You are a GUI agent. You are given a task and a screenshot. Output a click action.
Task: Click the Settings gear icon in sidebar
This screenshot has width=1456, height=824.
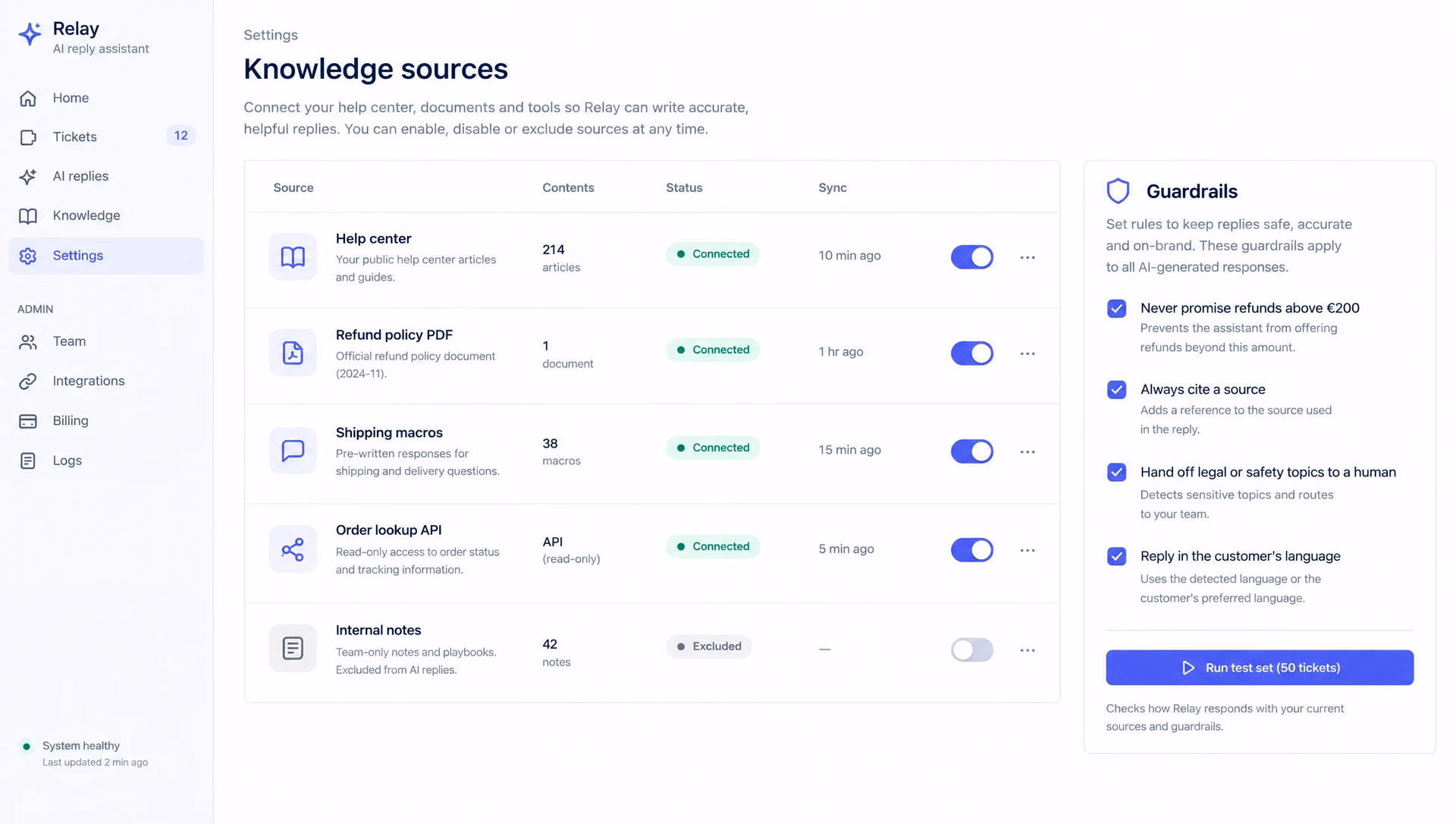[x=28, y=256]
